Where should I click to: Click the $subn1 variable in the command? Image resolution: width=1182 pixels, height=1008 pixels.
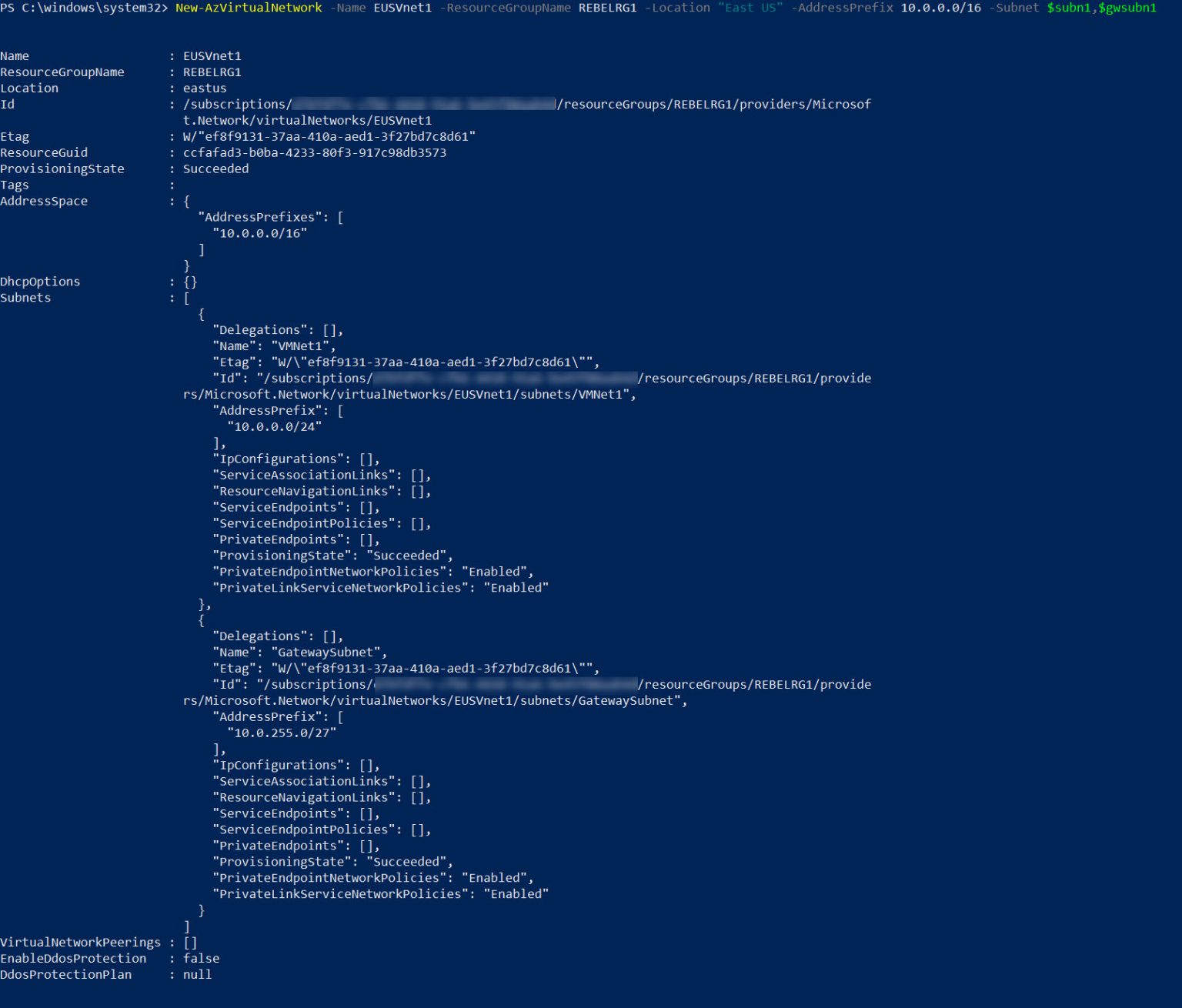coord(1070,8)
